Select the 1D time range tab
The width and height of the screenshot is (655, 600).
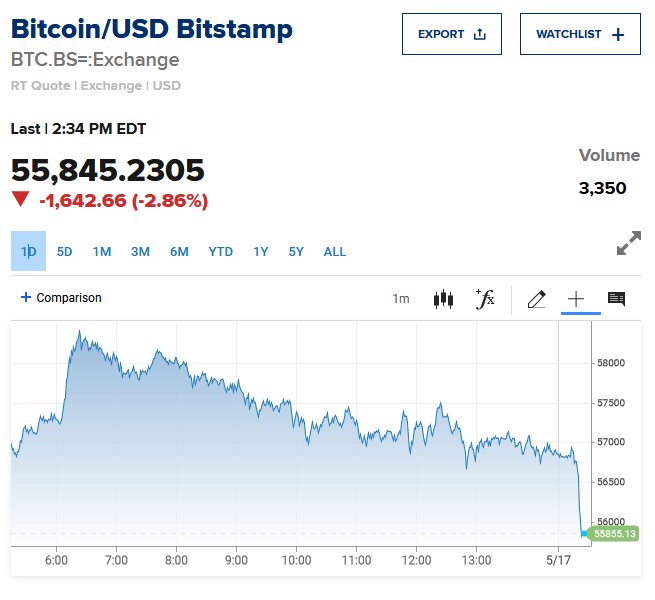[x=29, y=251]
